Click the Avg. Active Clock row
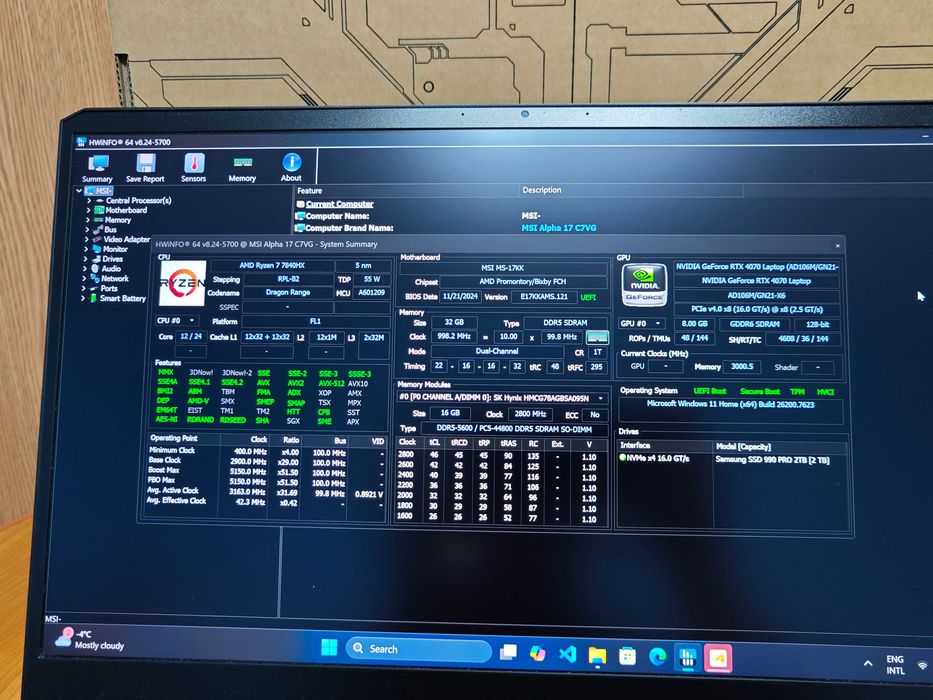 [267, 492]
